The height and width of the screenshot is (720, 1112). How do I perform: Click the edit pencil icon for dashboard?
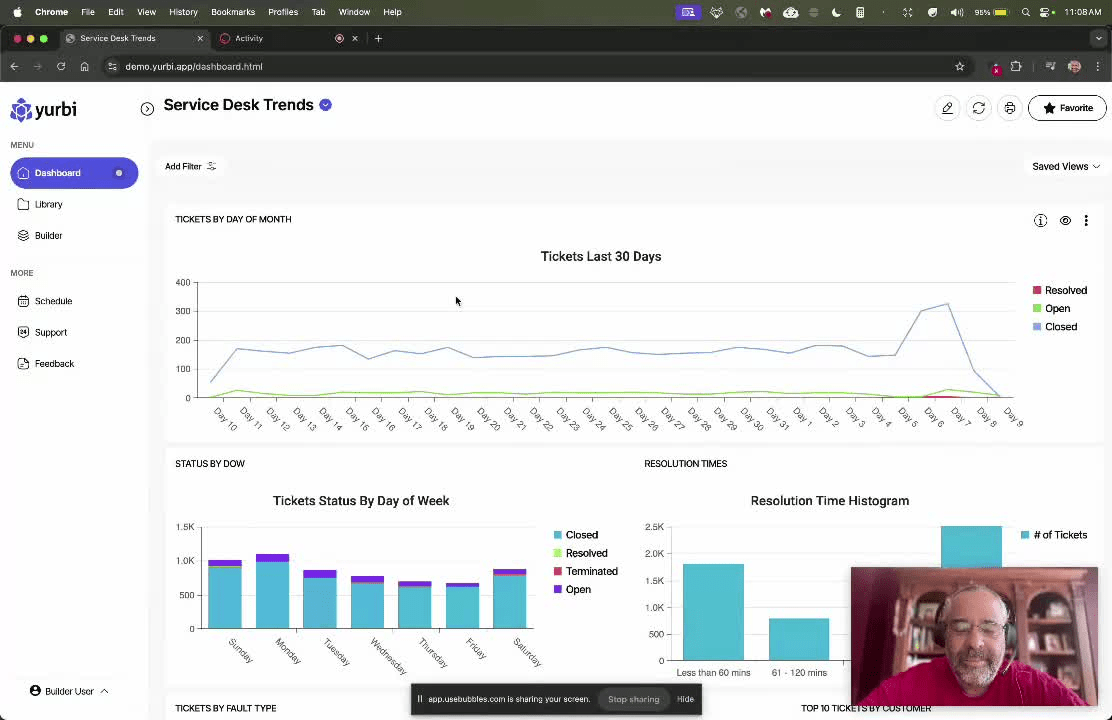pyautogui.click(x=947, y=108)
